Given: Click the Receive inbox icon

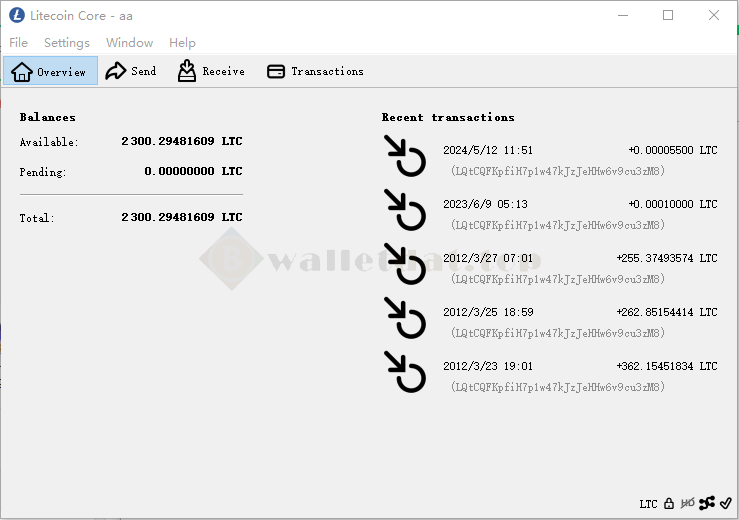Looking at the screenshot, I should [187, 71].
